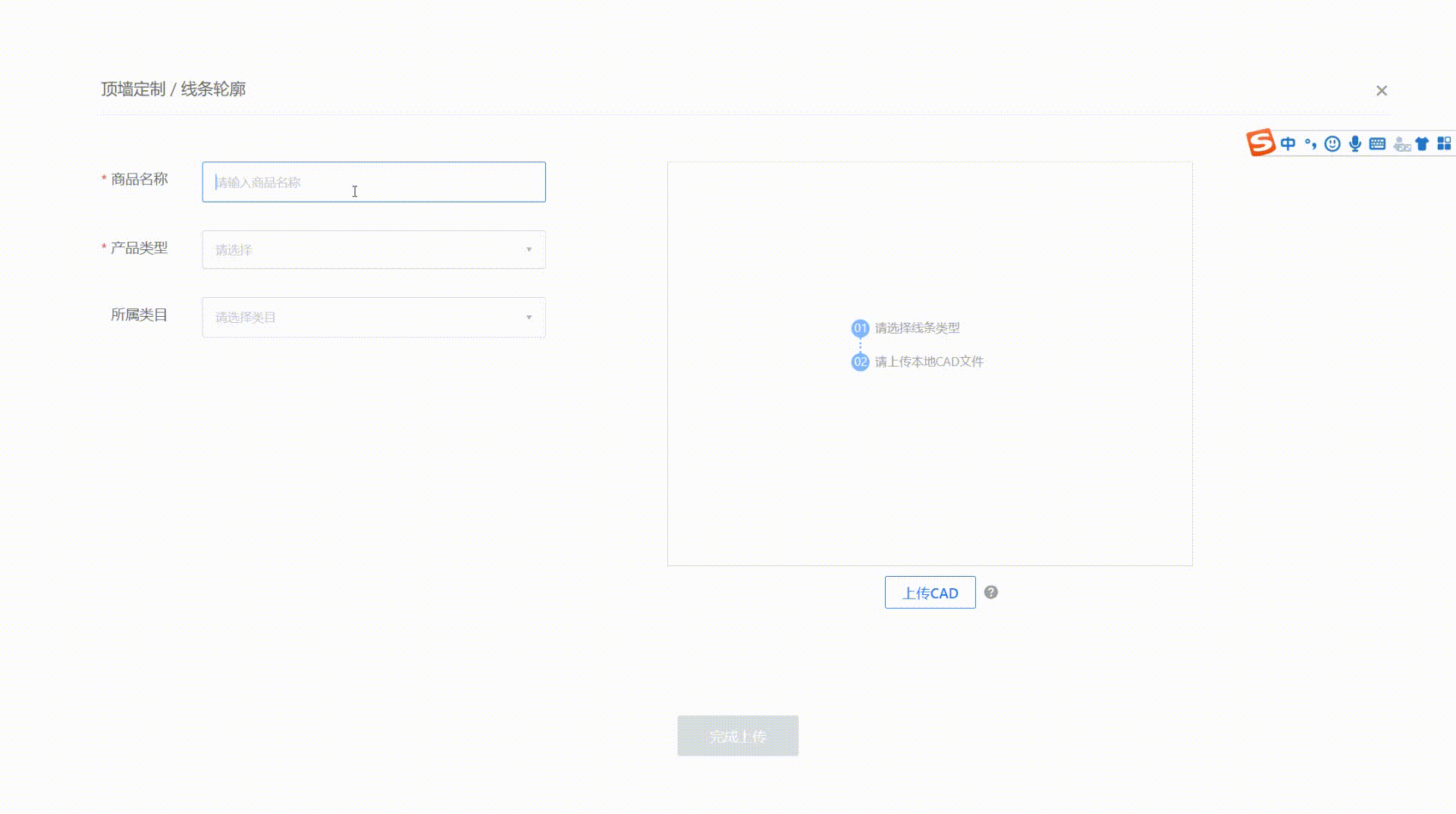Start voice input via microphone icon
Viewport: 1456px width, 814px height.
(1355, 143)
